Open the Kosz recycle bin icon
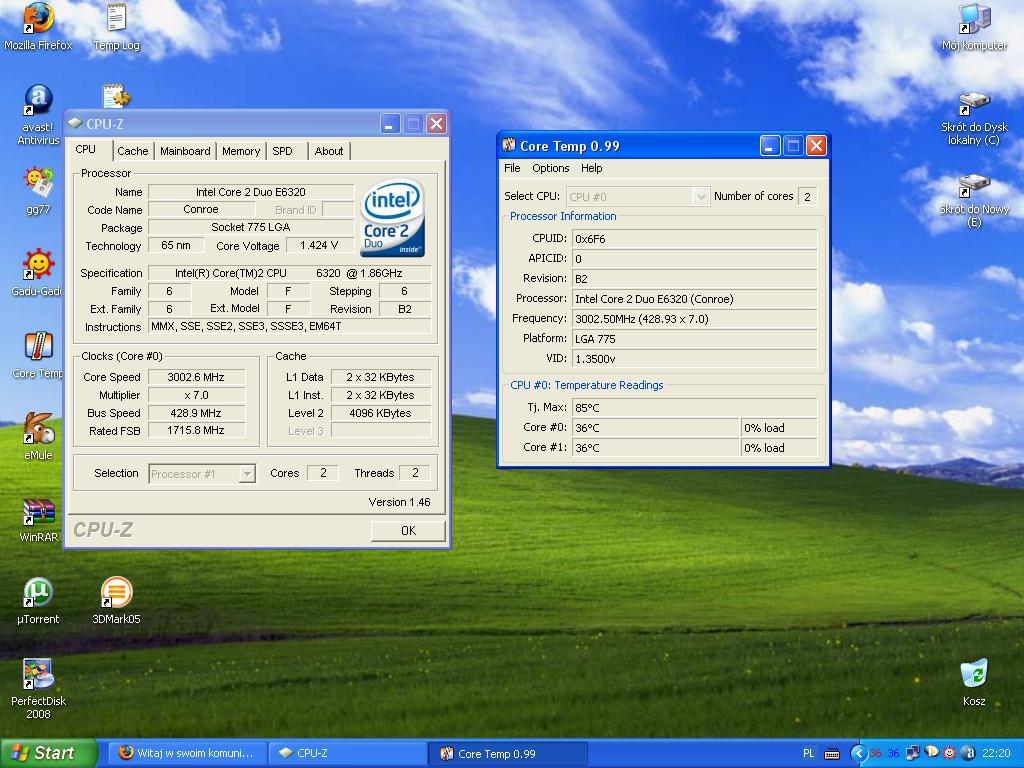Viewport: 1024px width, 768px height. 973,674
